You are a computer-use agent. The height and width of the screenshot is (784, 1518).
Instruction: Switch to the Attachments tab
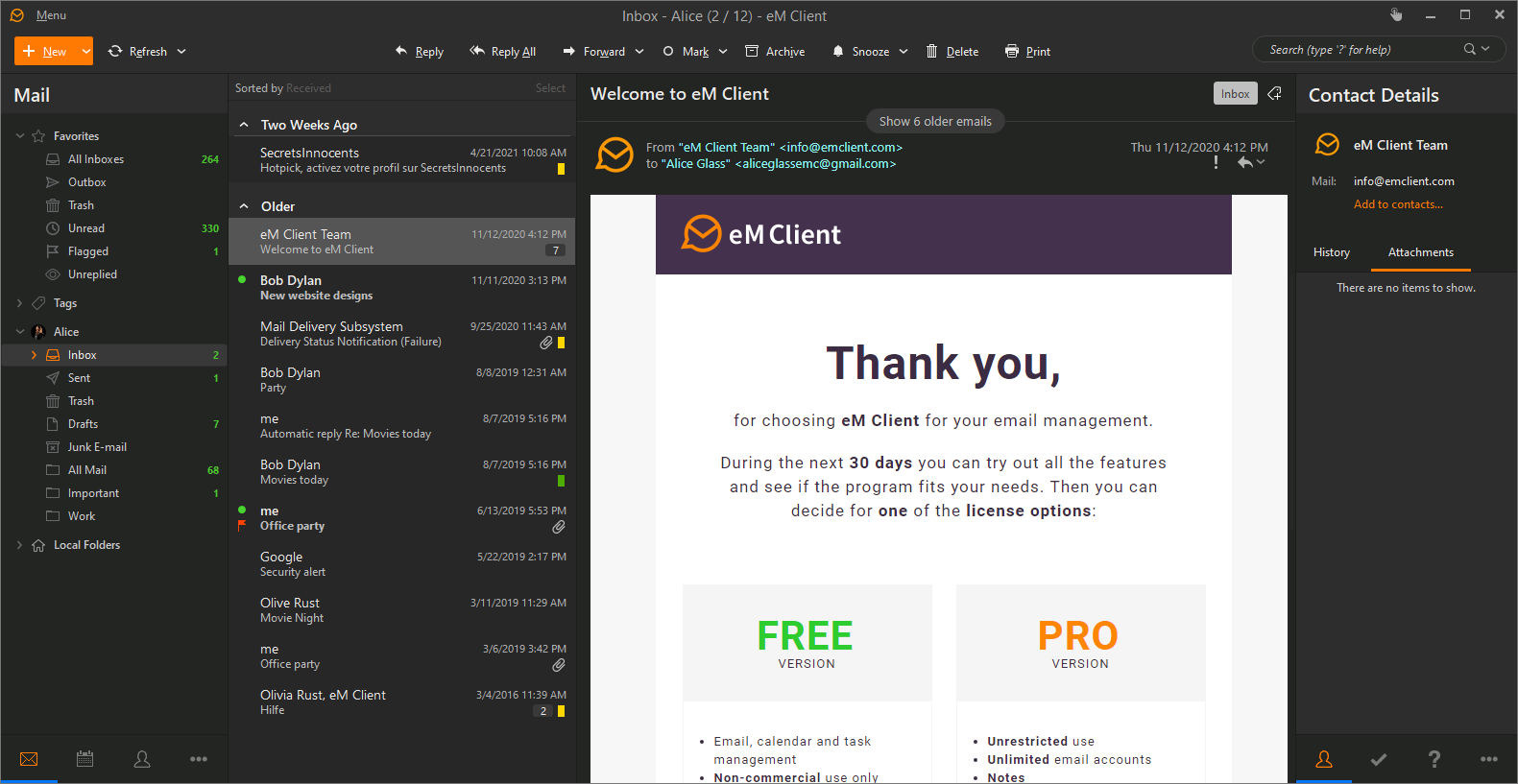pos(1421,252)
